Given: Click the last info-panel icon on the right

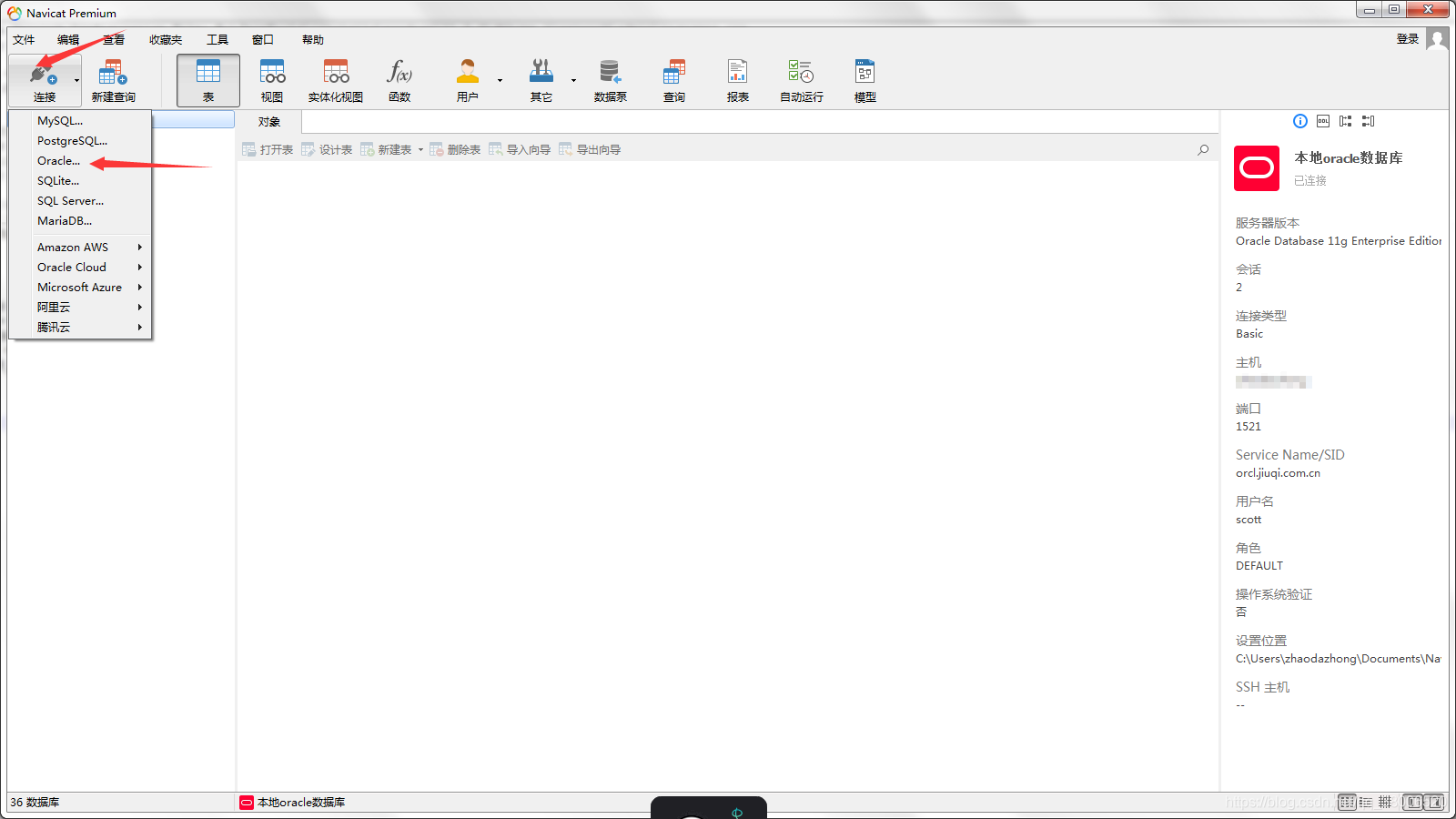Looking at the screenshot, I should 1369,121.
